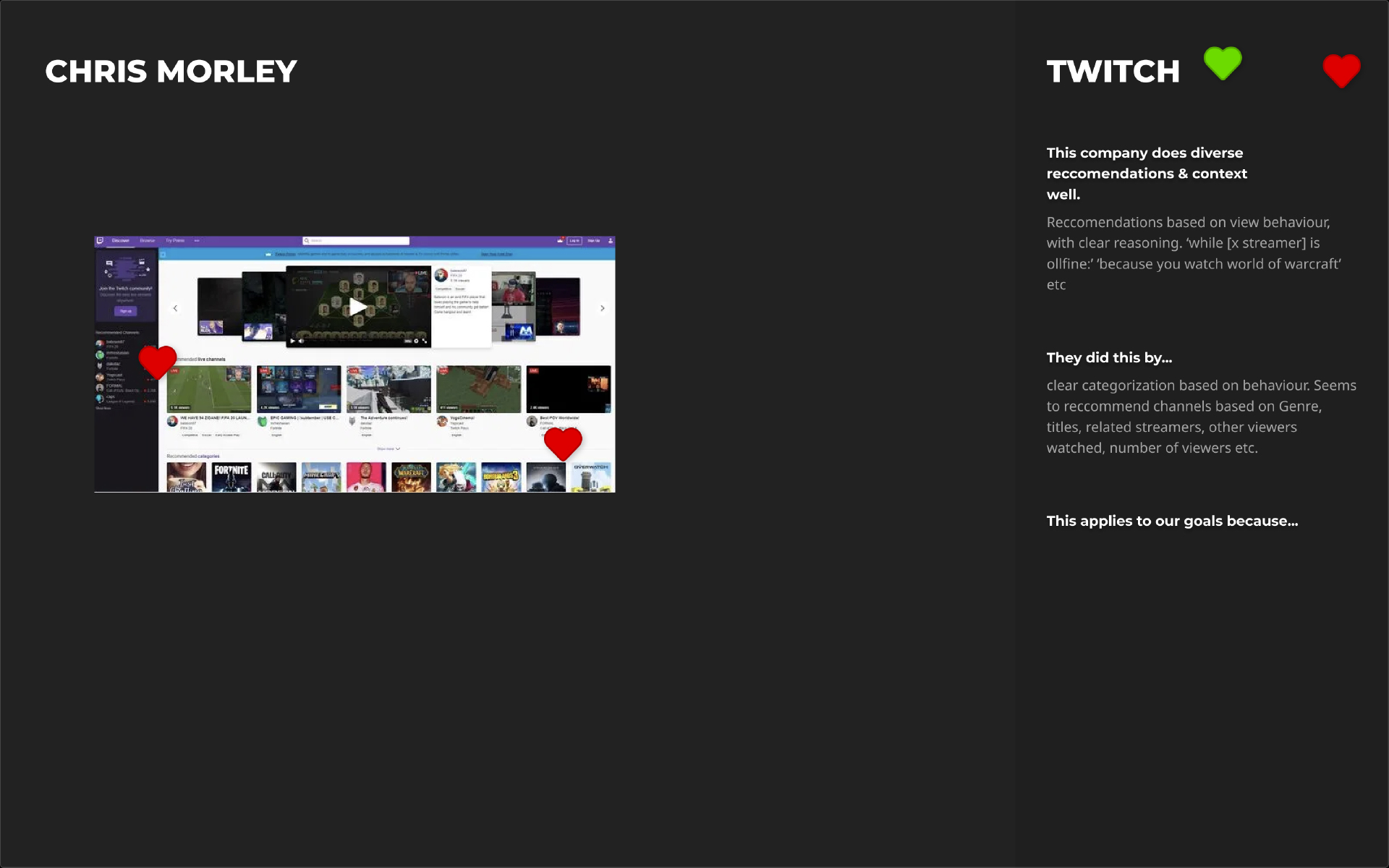
Task: Click the Competitive tag on featured stream card
Action: (x=443, y=289)
